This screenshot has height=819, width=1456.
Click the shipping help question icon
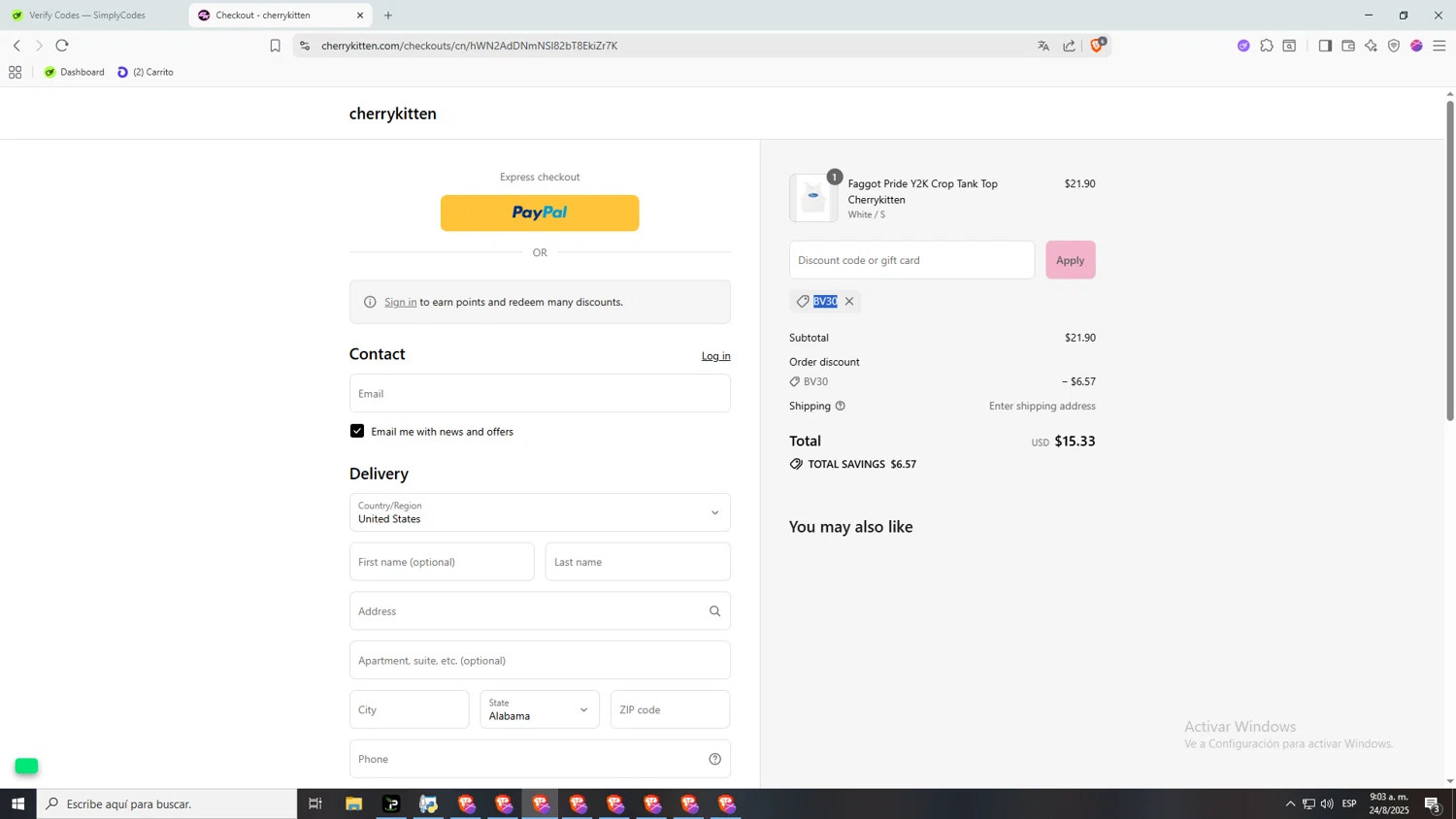coord(841,406)
